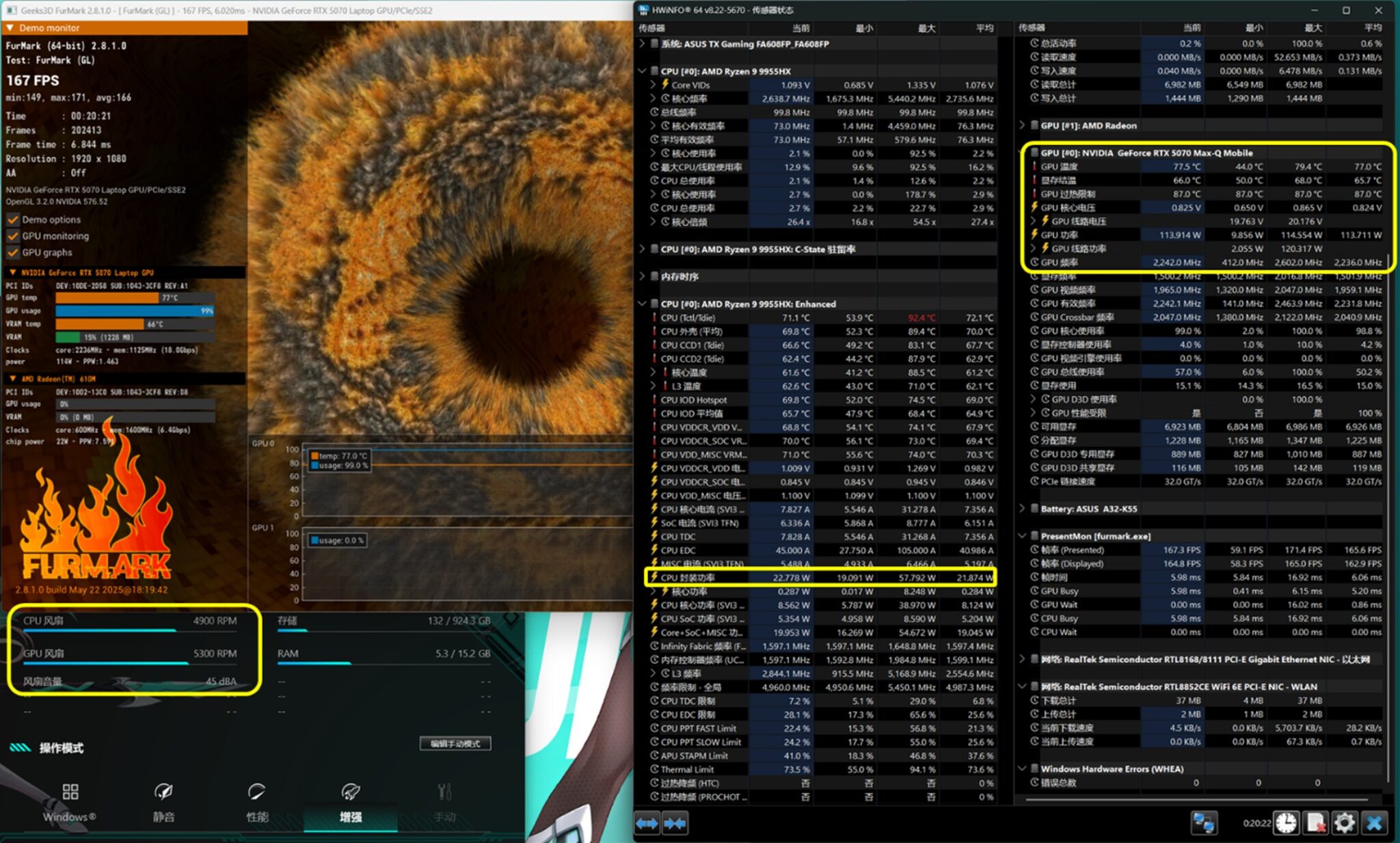Click the 风扇音量 45 dBA row

[130, 682]
